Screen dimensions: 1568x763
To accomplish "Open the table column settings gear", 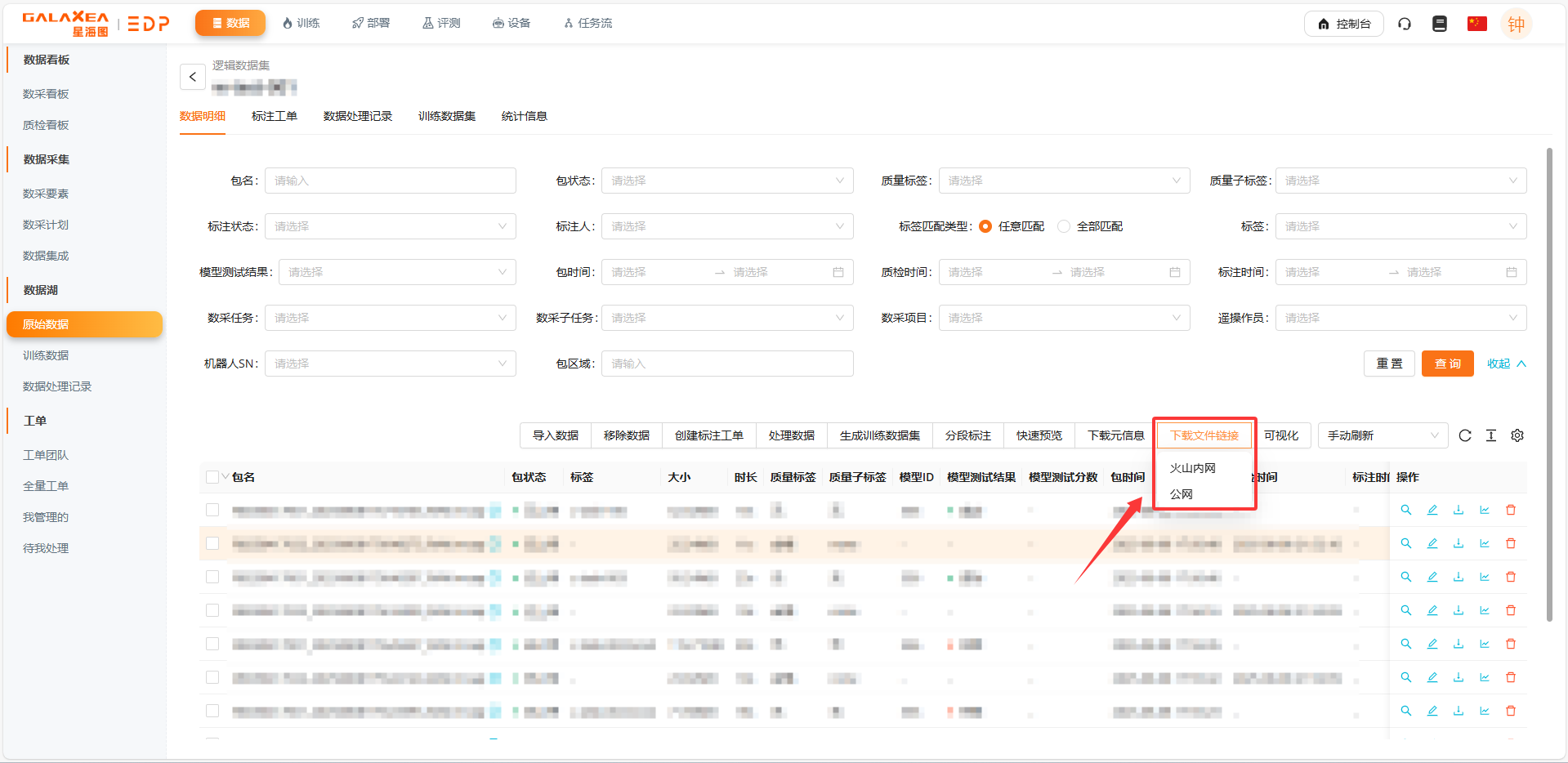I will (x=1517, y=435).
